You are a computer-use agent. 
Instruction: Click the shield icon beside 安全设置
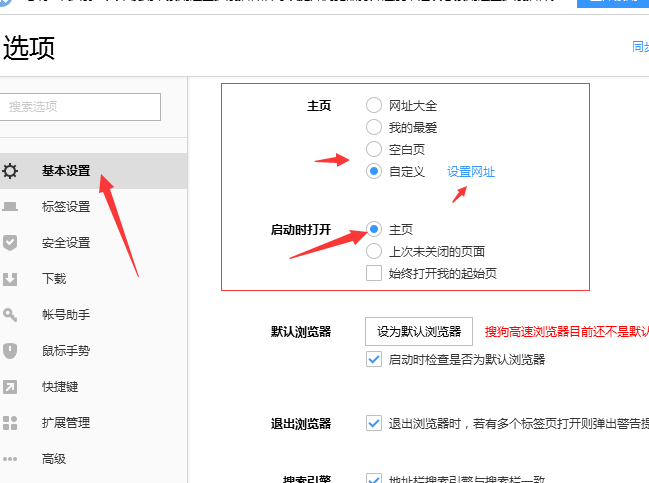click(x=10, y=243)
